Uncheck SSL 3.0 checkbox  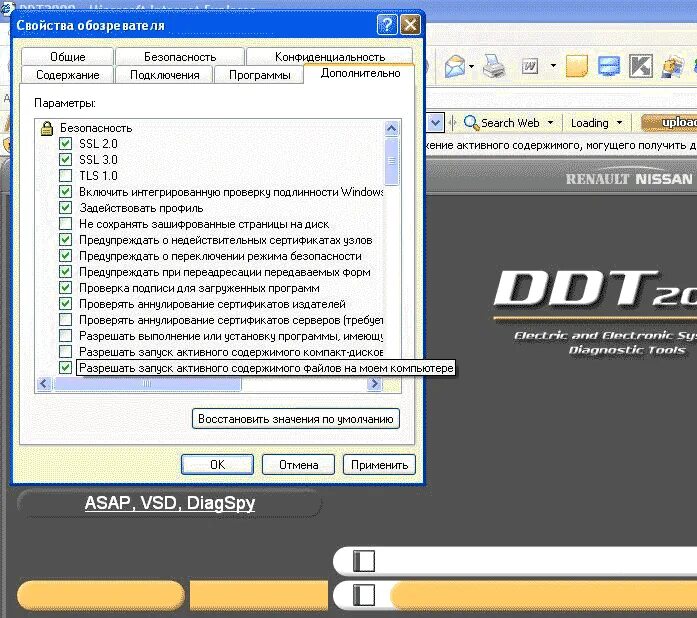tap(65, 160)
